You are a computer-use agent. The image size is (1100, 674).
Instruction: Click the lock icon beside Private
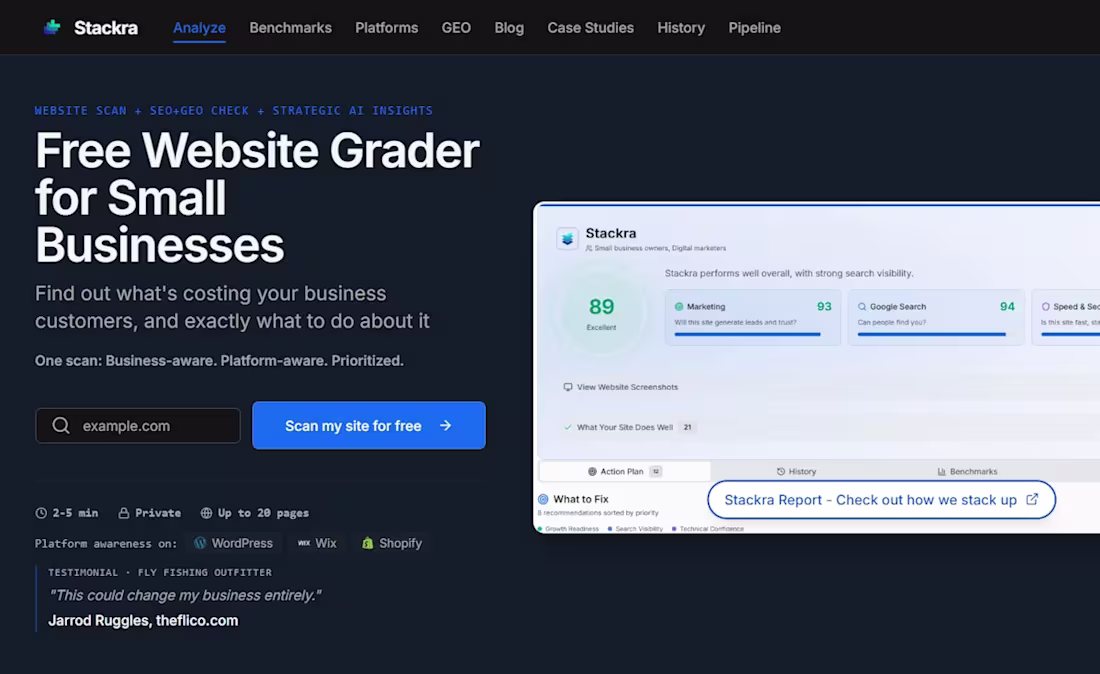tap(123, 513)
